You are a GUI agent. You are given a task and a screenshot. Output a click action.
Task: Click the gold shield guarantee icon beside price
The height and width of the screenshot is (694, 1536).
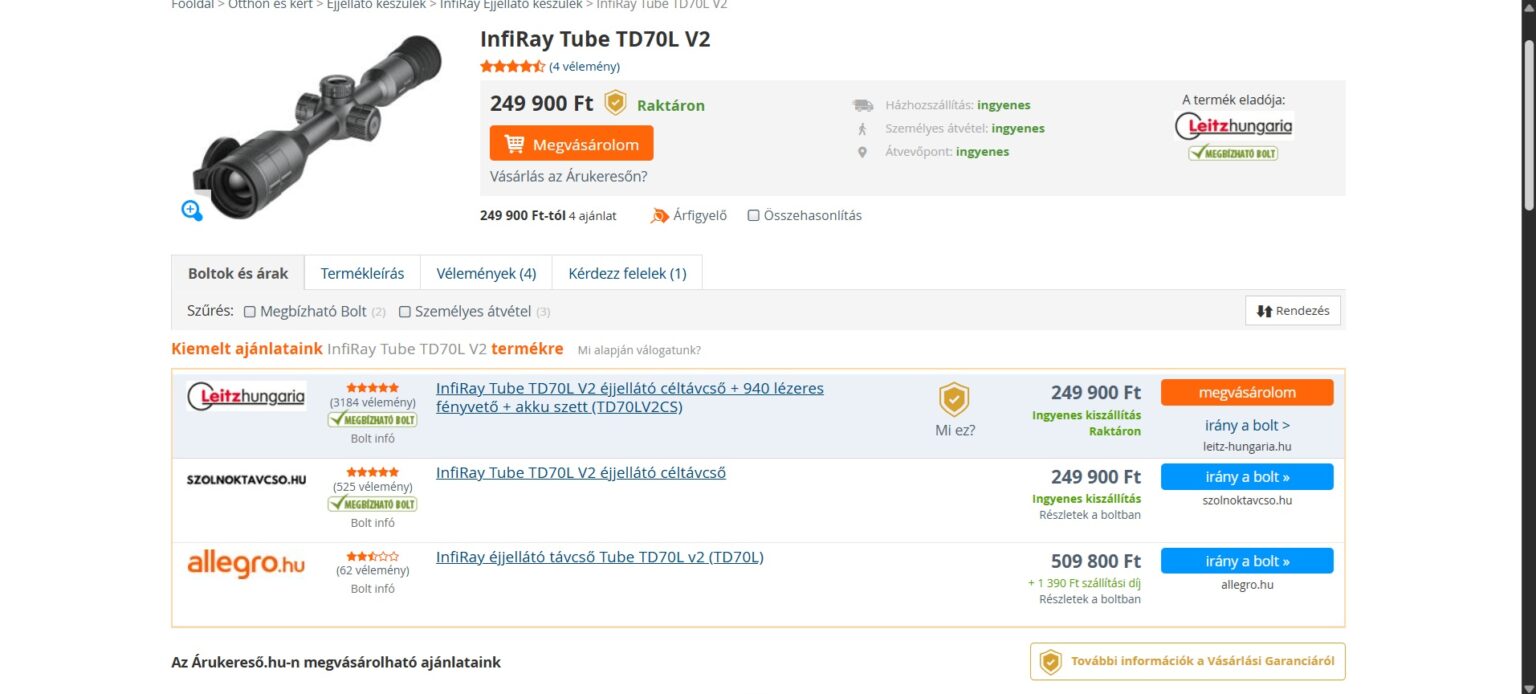pos(615,103)
